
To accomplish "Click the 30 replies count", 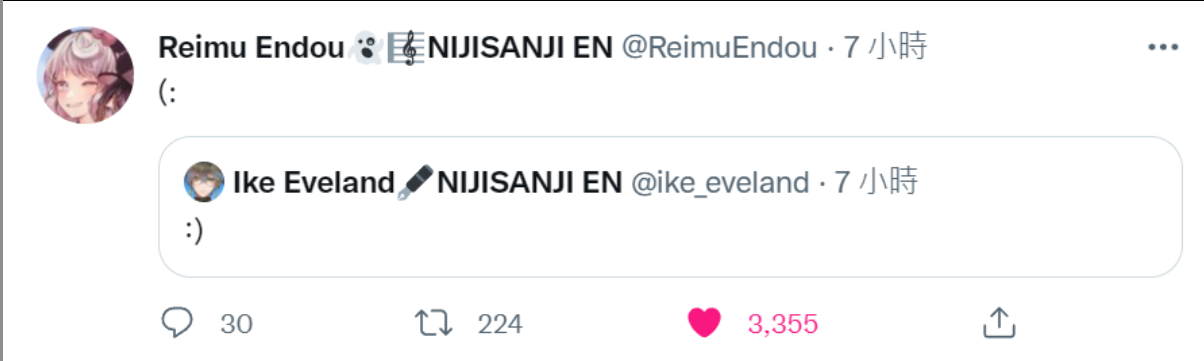I will 236,324.
